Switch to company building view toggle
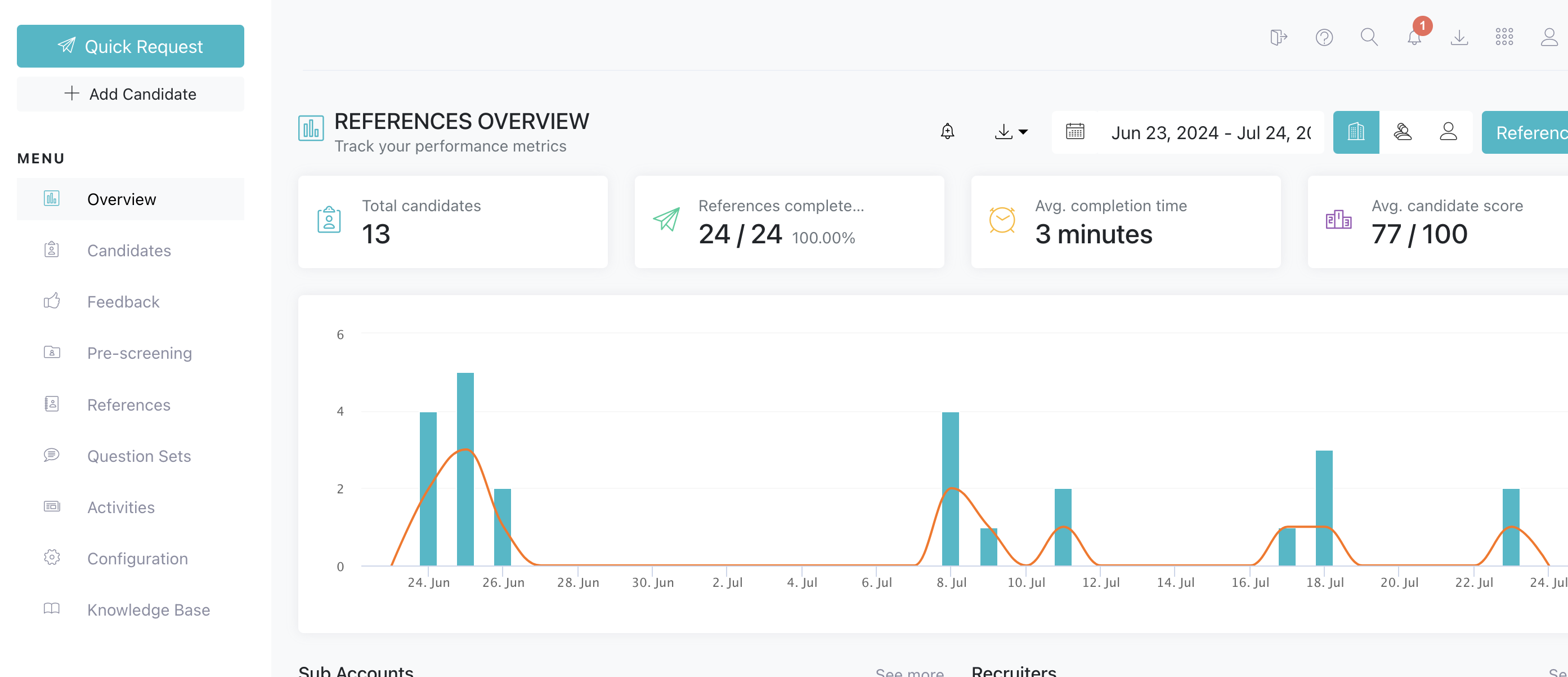Viewport: 1568px width, 677px height. (1356, 132)
